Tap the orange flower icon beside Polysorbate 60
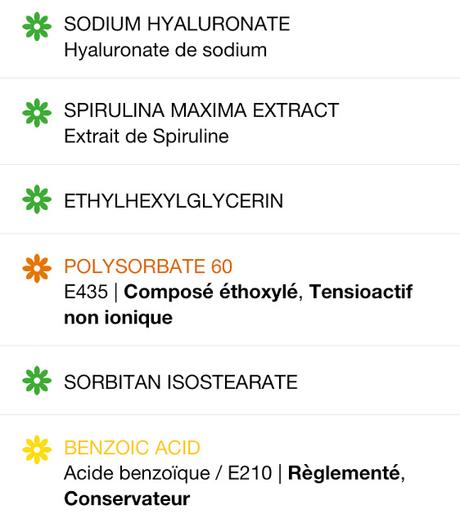 37,269
